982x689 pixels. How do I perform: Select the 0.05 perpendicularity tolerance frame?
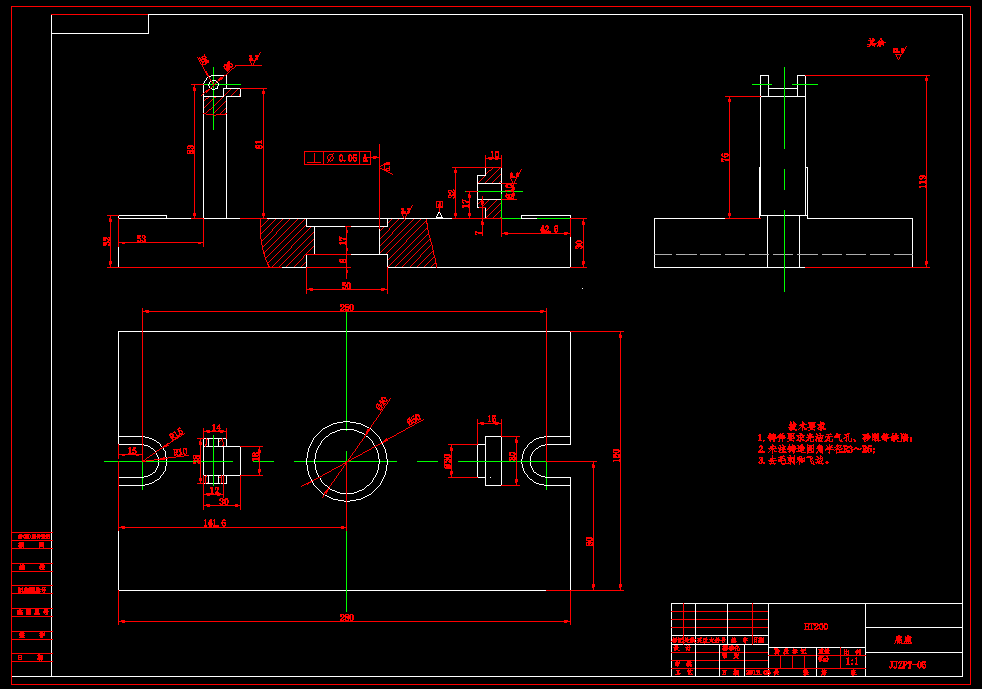tap(338, 158)
